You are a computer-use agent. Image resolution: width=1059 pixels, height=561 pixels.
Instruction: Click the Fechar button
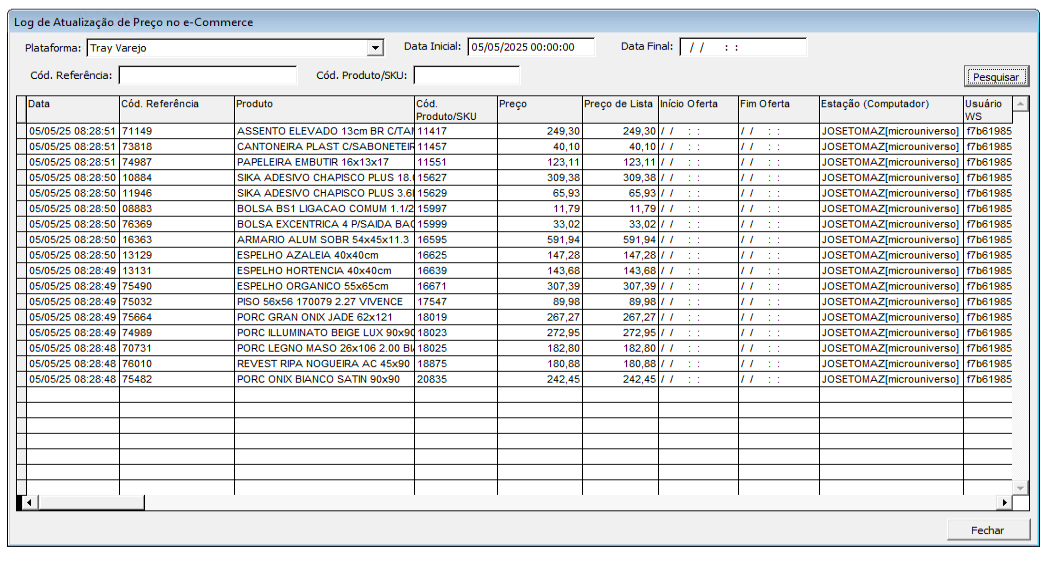(x=988, y=530)
